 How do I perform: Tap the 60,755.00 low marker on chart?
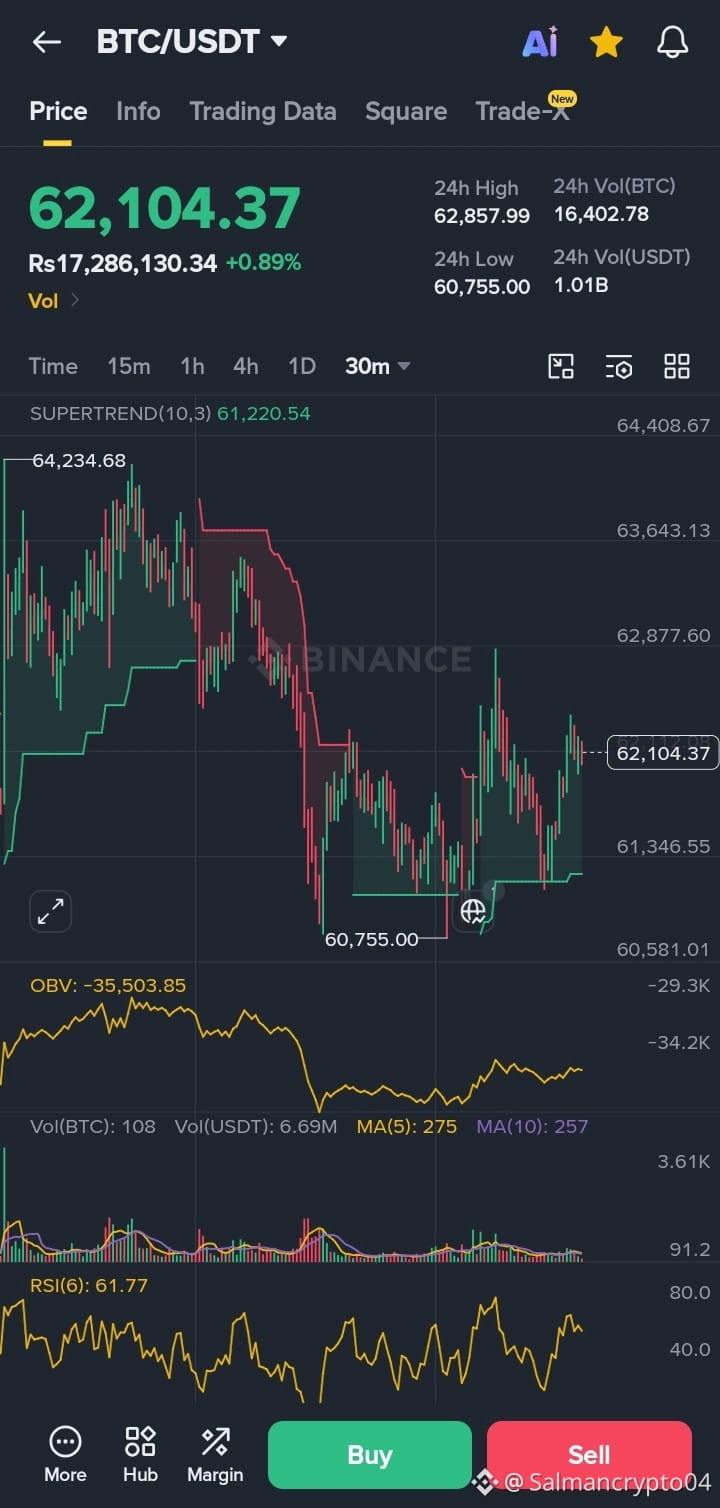point(371,939)
